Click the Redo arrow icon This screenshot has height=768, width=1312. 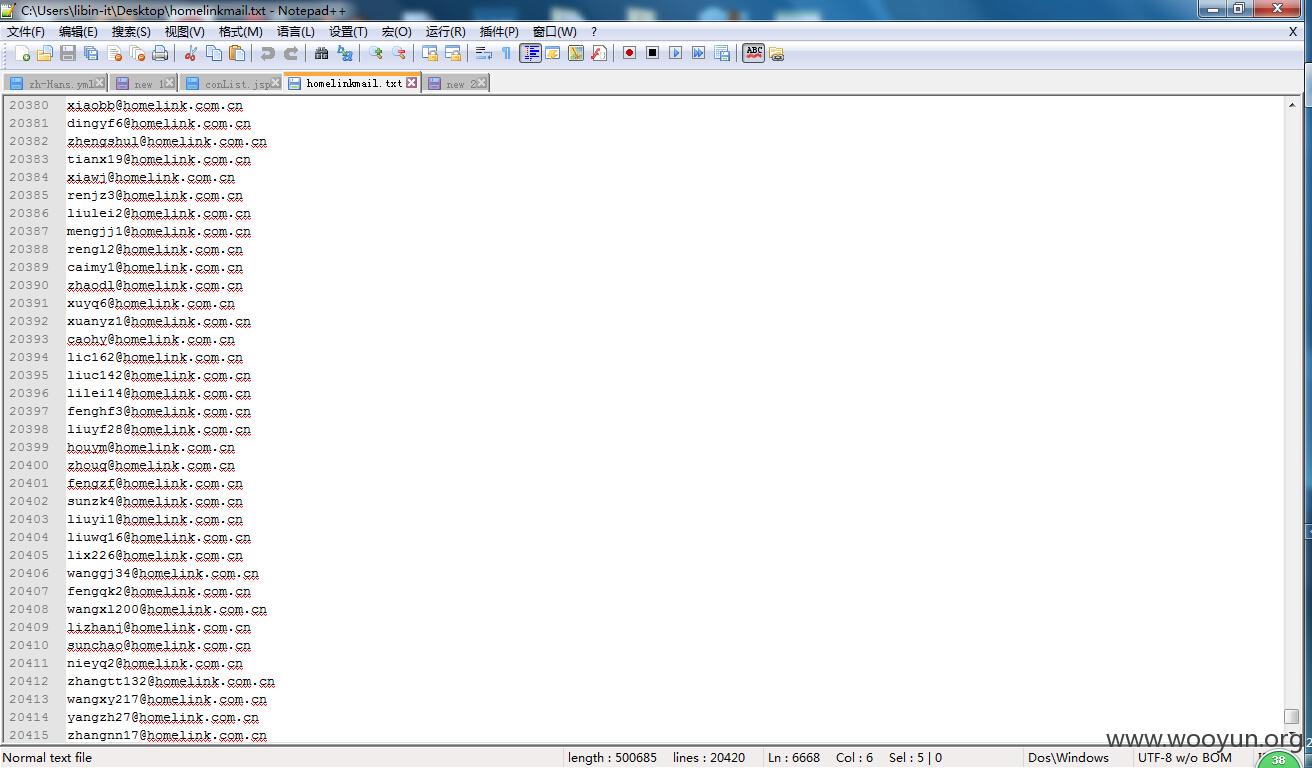coord(291,53)
